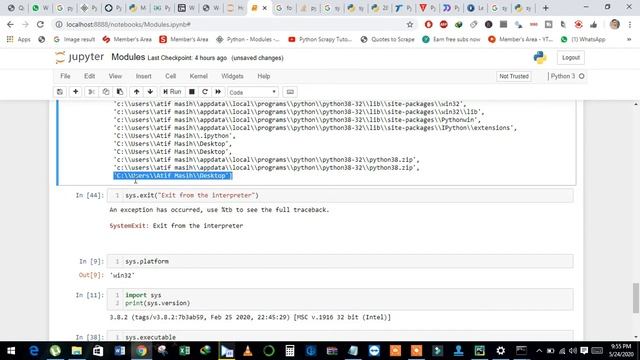The height and width of the screenshot is (360, 640).
Task: Open Word from taskbar
Action: (120, 351)
